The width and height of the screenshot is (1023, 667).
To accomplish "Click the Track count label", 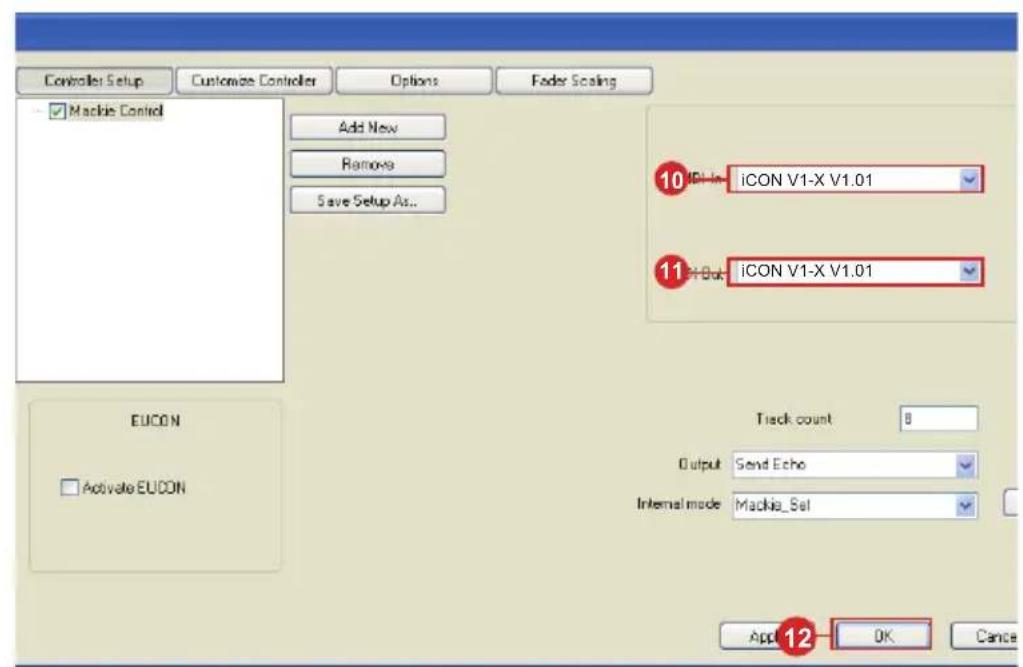I will click(793, 419).
